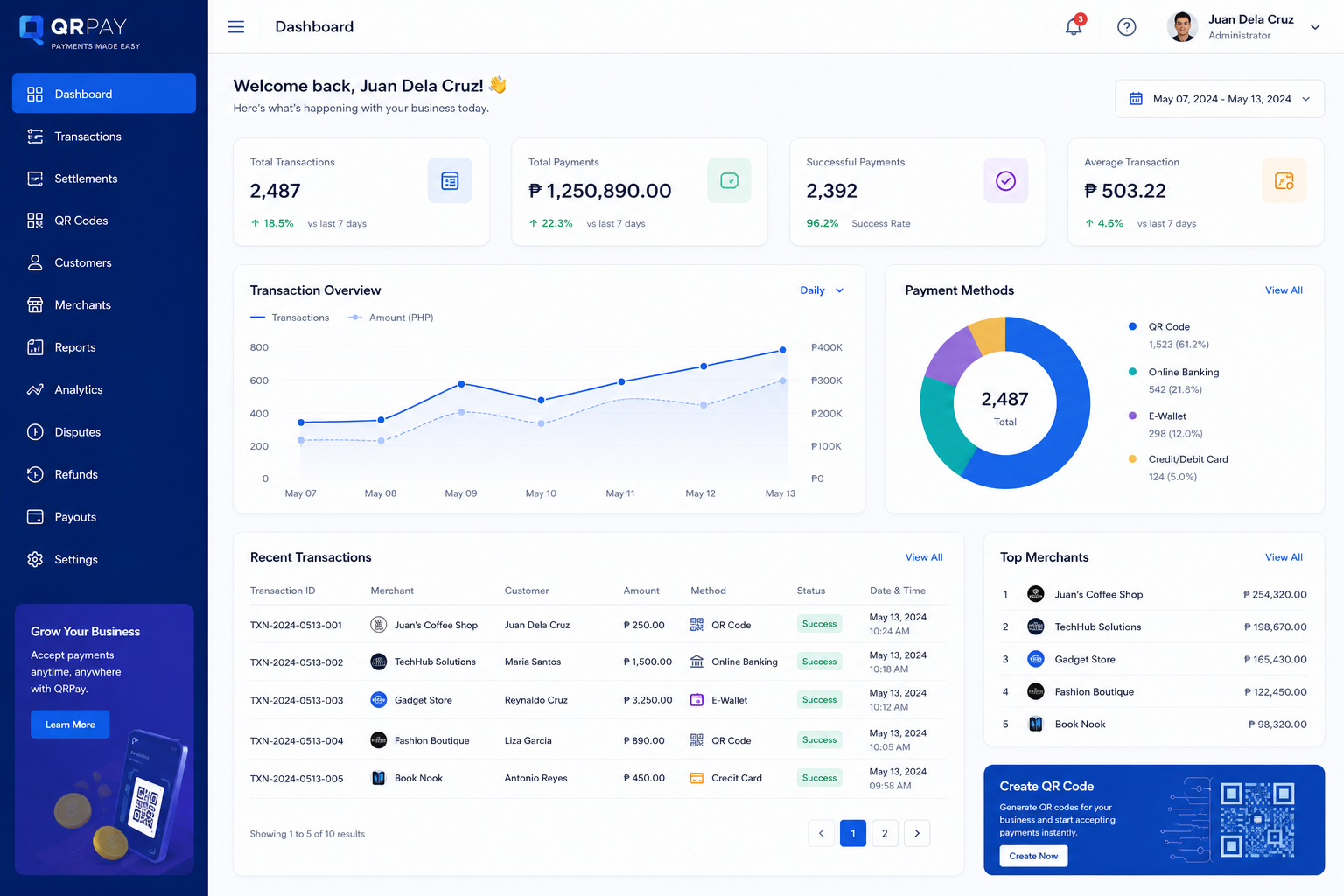Click the May 13 data point on Transactions line
This screenshot has width=1344, height=896.
point(782,350)
